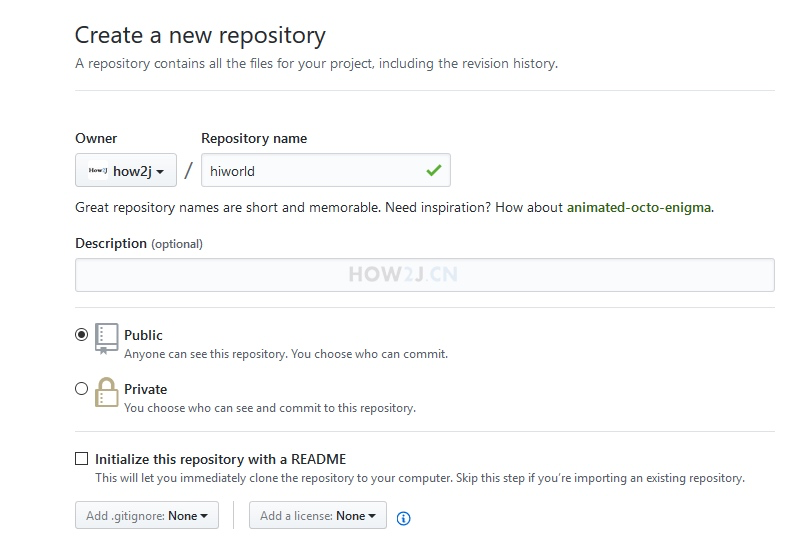Expand the Add a license dropdown

[x=318, y=515]
